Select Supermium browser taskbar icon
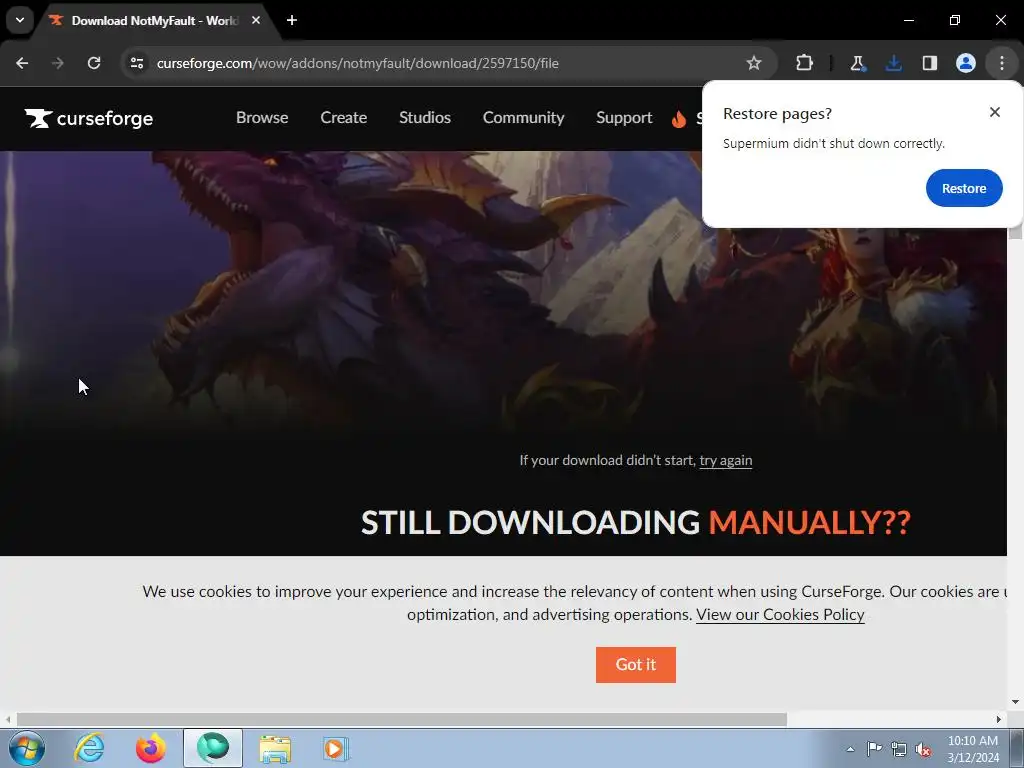This screenshot has width=1024, height=768. click(213, 748)
